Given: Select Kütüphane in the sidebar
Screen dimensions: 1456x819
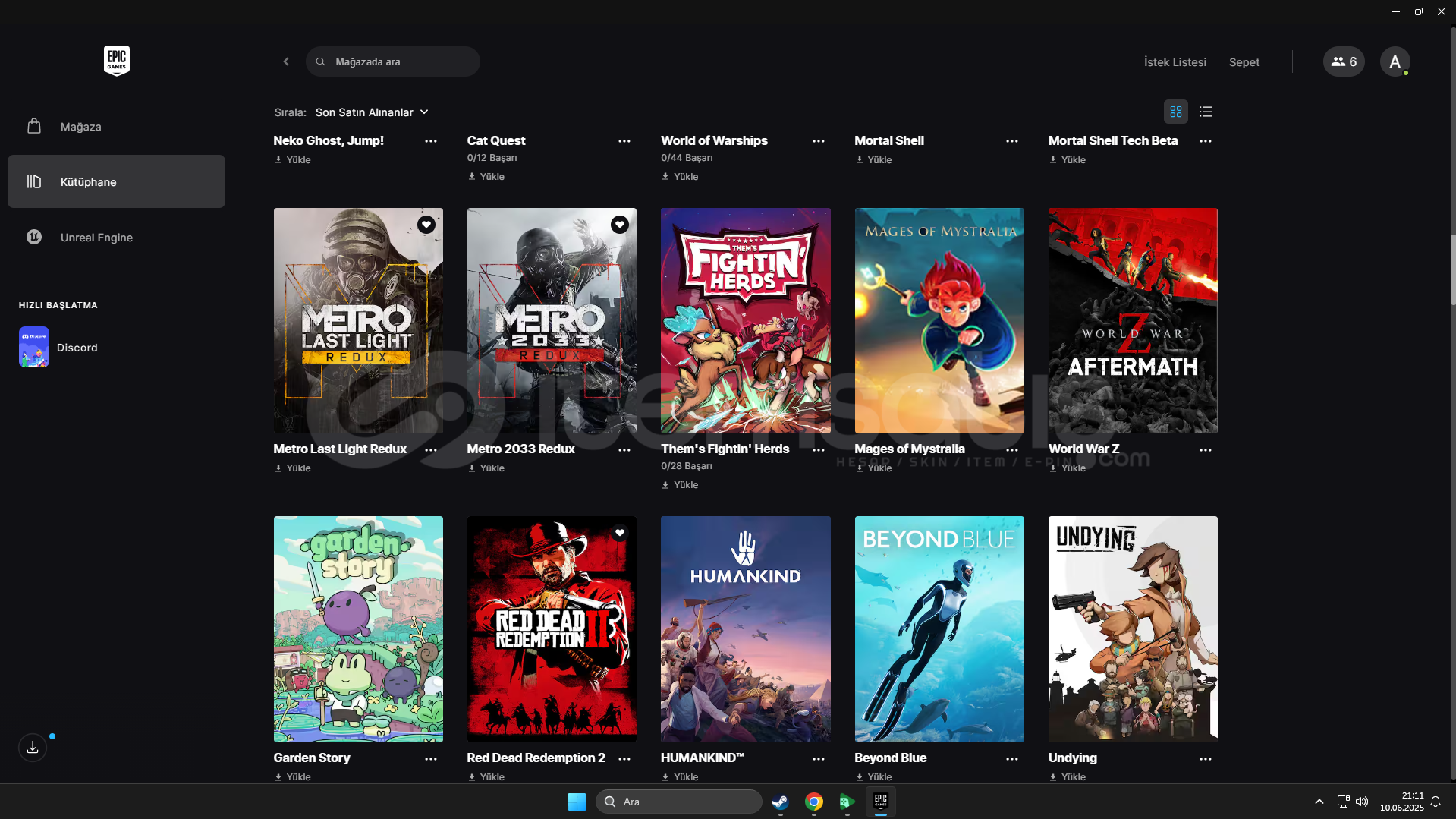Looking at the screenshot, I should tap(116, 182).
